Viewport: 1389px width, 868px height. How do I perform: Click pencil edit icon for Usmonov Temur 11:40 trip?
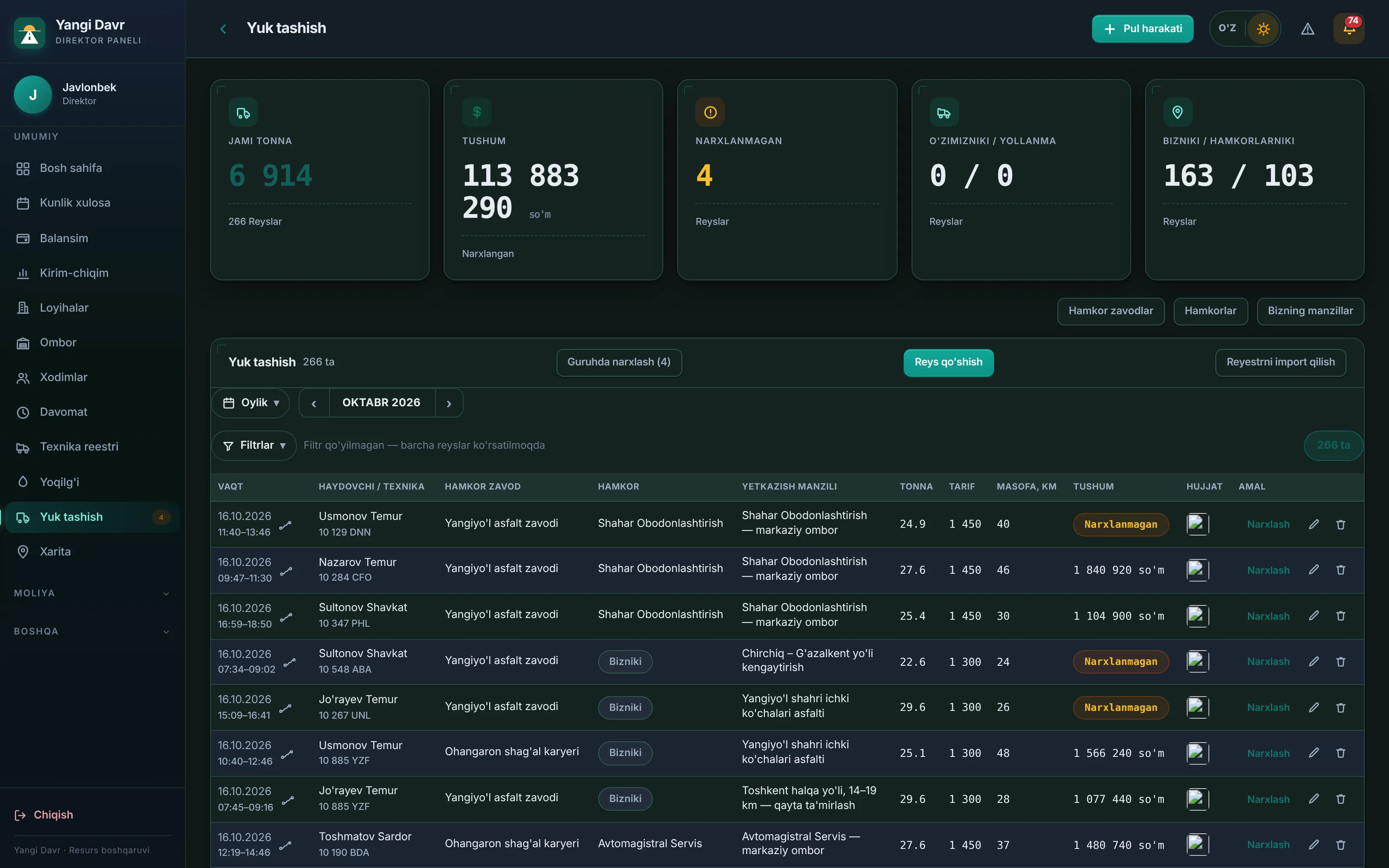coord(1314,524)
